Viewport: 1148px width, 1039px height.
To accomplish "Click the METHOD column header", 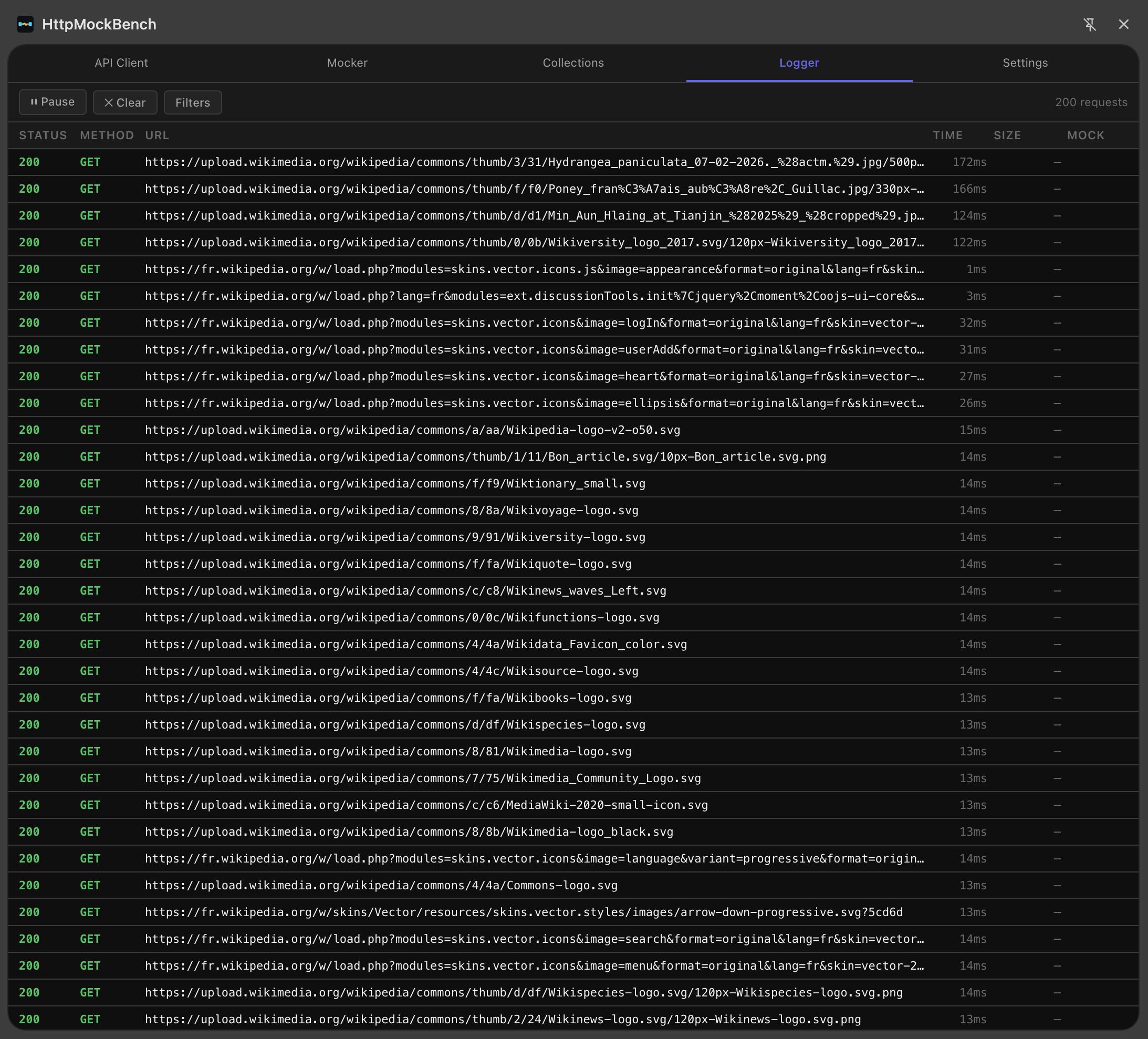I will pos(107,135).
